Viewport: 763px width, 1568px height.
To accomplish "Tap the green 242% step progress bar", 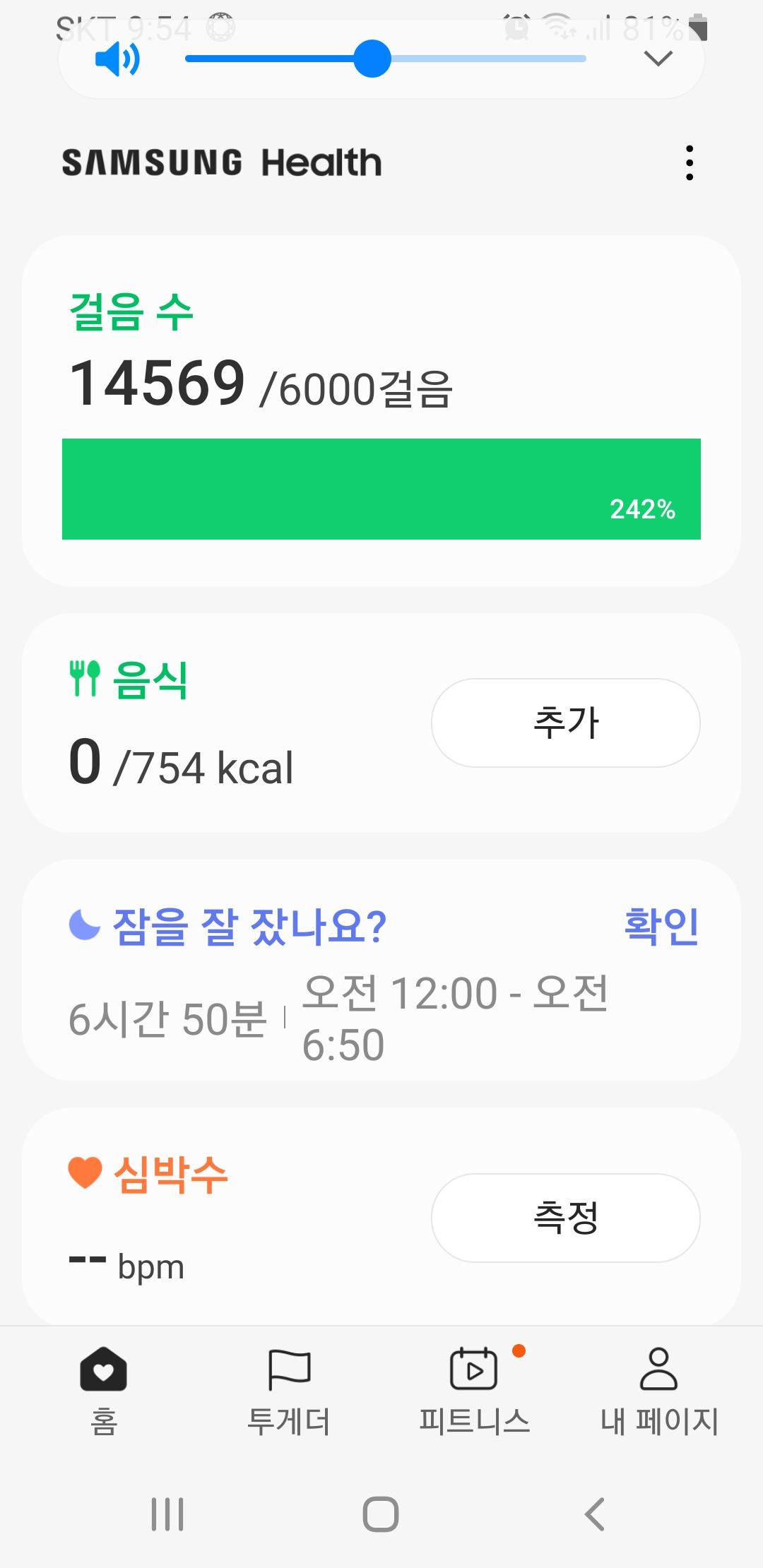I will point(381,489).
